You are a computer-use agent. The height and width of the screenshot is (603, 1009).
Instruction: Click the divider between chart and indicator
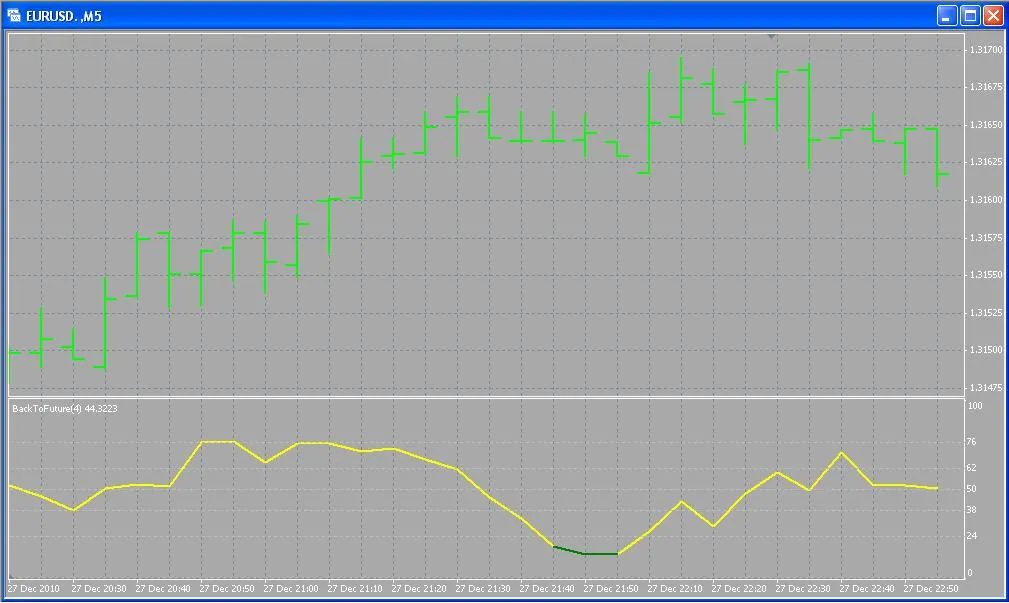(480, 398)
